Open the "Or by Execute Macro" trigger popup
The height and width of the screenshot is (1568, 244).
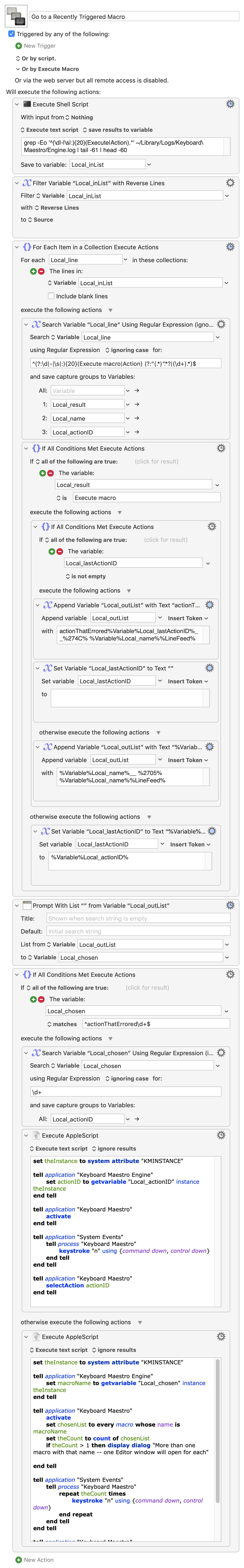pos(47,69)
